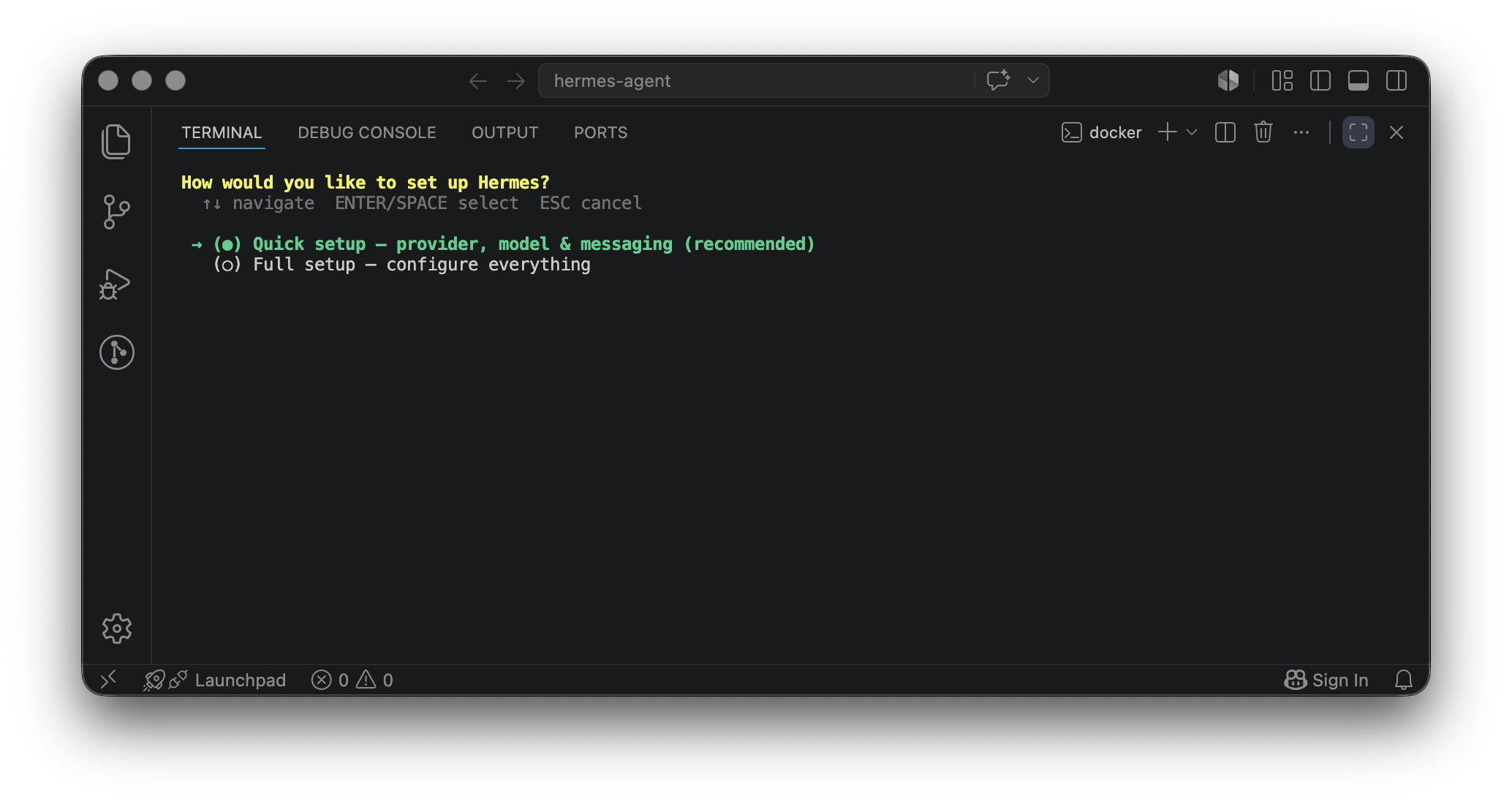This screenshot has width=1512, height=804.
Task: Open warnings count in status bar
Action: [x=375, y=680]
